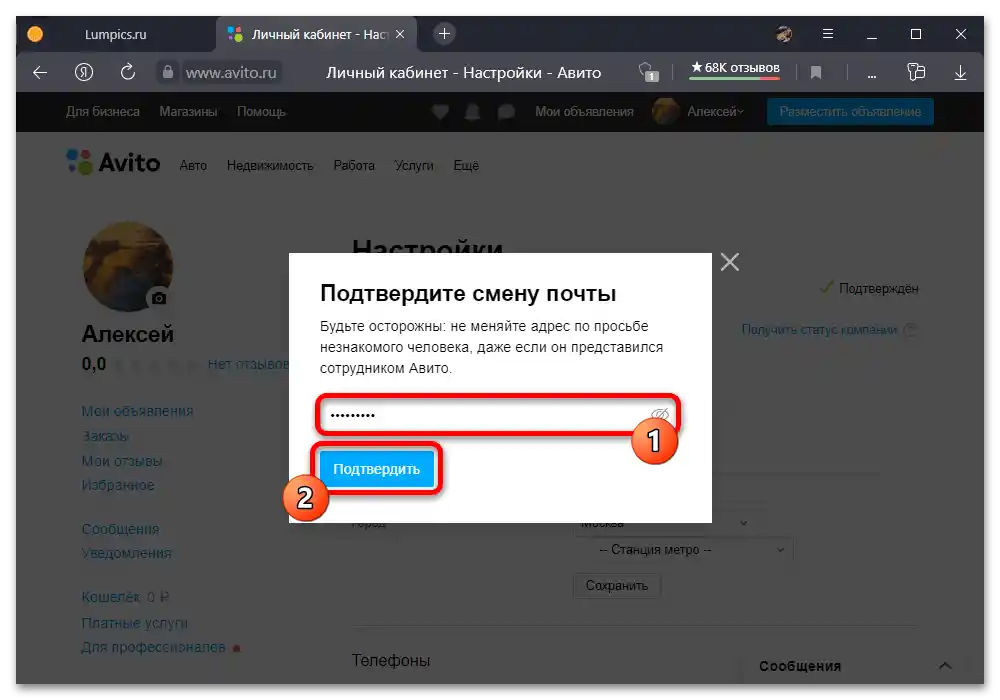1000x700 pixels.
Task: Open messages with the chat bubble icon
Action: pyautogui.click(x=506, y=112)
